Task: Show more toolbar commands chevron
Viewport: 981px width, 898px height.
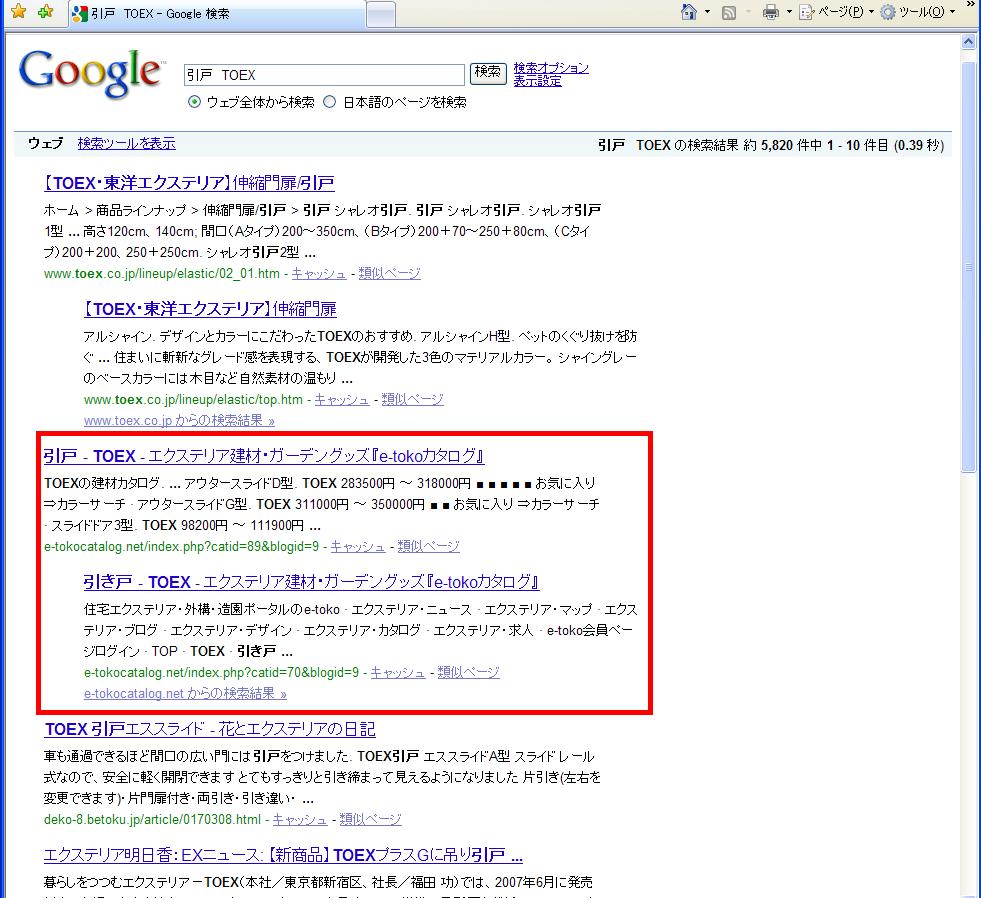Action: point(968,12)
